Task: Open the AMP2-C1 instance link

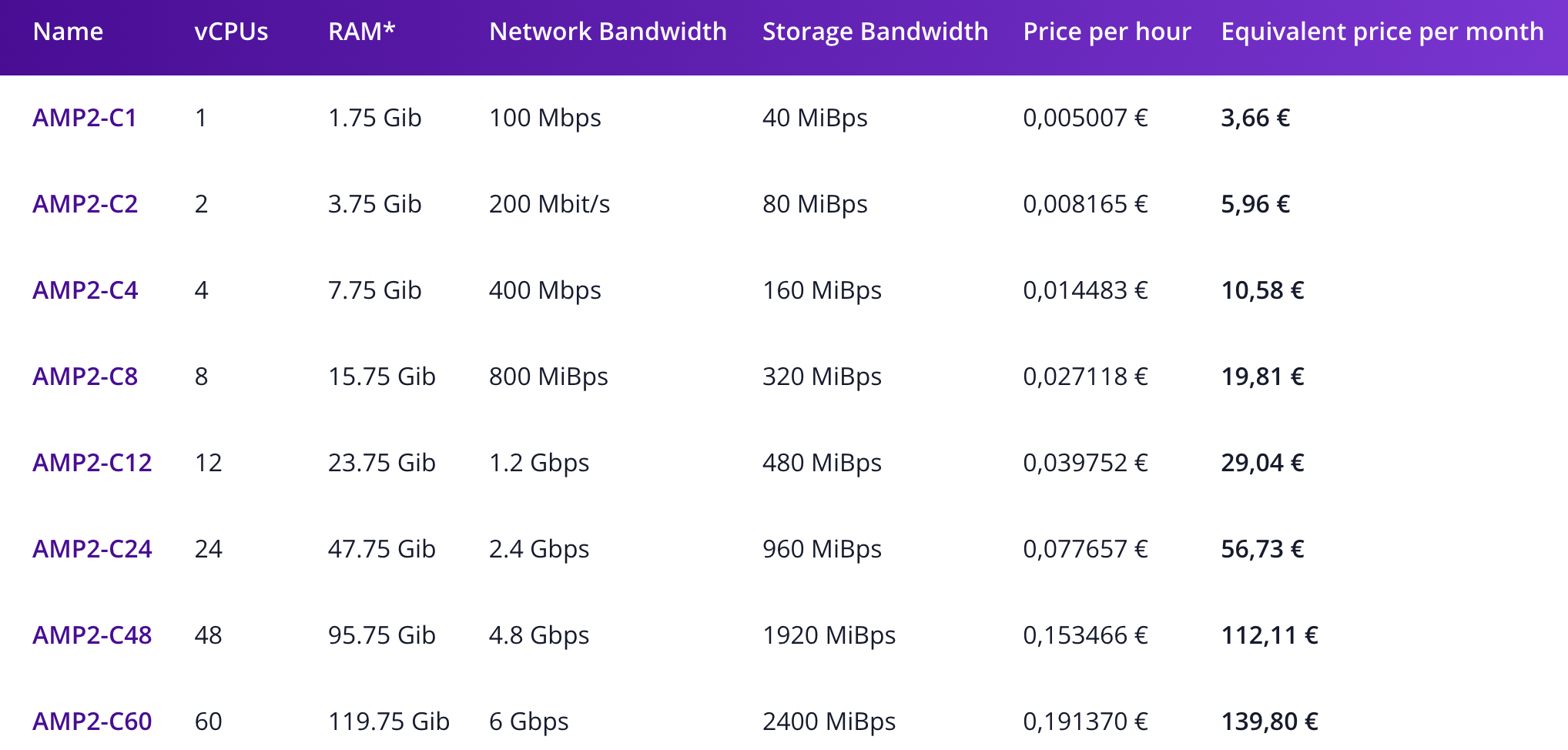Action: coord(85,118)
